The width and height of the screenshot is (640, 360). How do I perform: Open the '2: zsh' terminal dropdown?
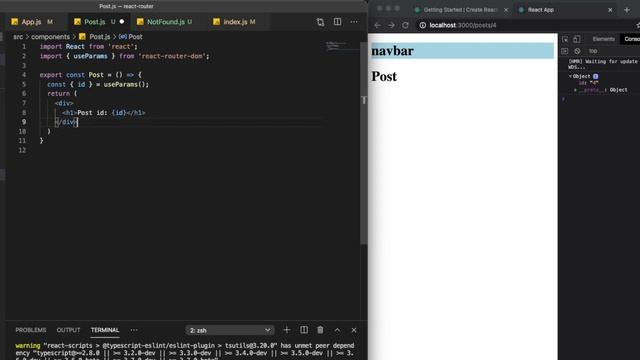click(x=230, y=330)
